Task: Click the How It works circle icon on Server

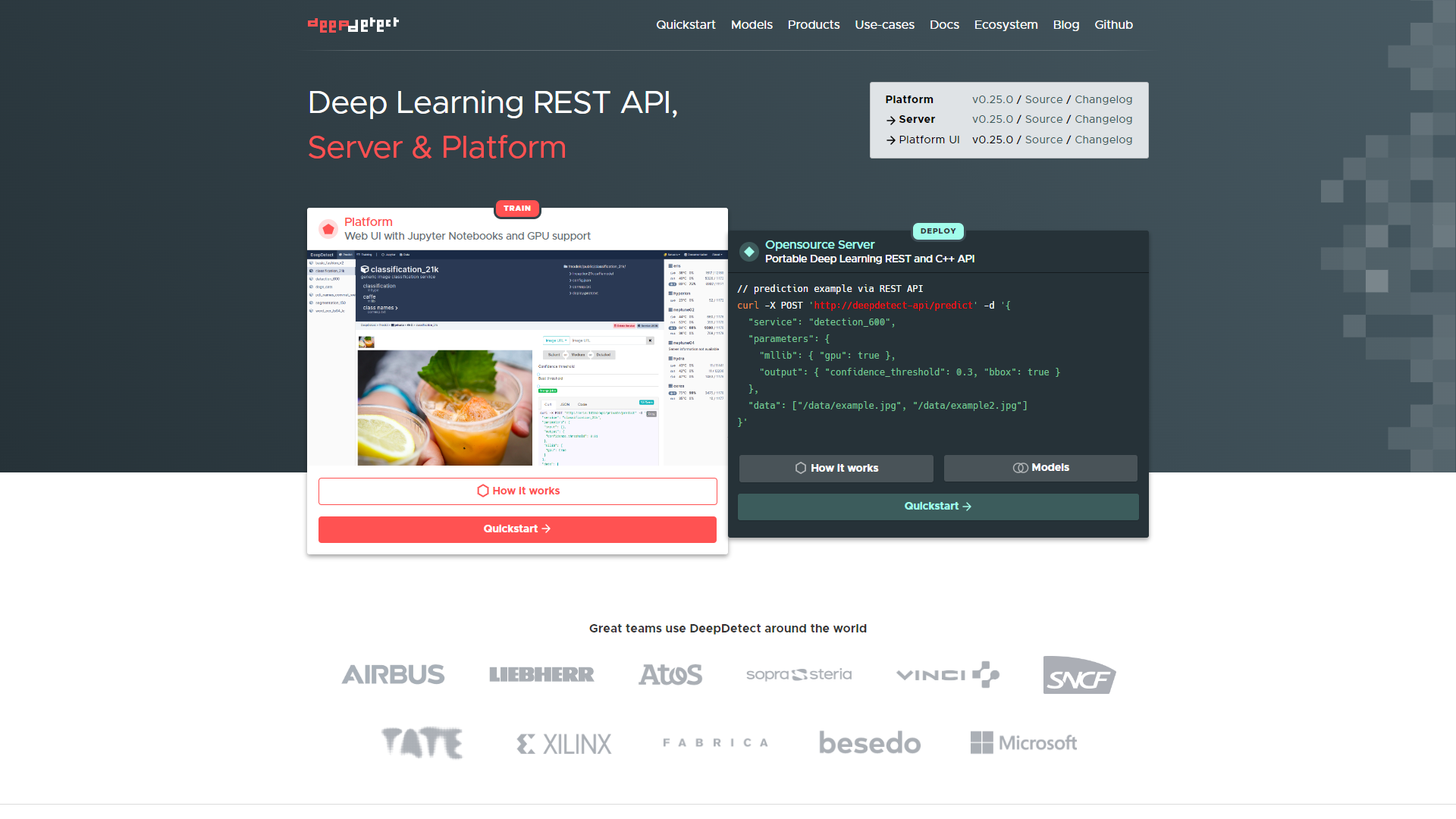Action: coord(800,467)
